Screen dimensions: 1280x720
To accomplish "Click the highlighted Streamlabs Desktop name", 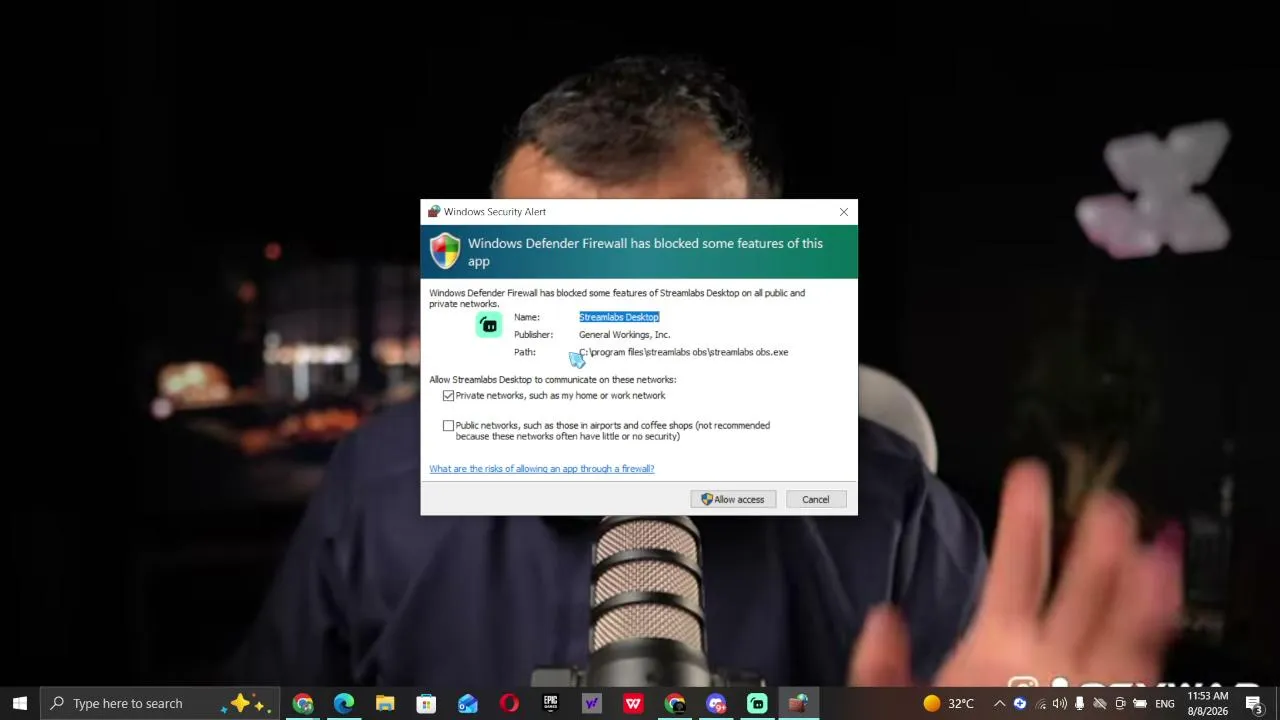I will tap(619, 317).
